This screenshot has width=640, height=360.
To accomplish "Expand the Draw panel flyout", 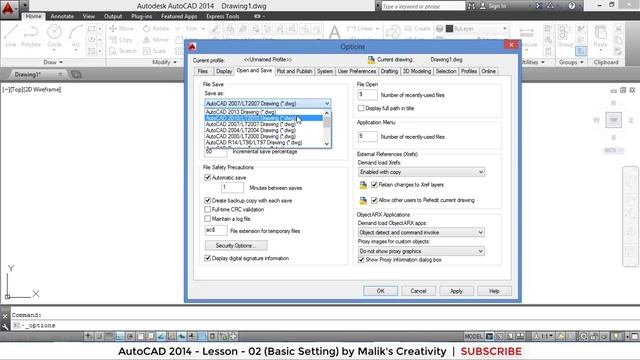I will (x=53, y=62).
